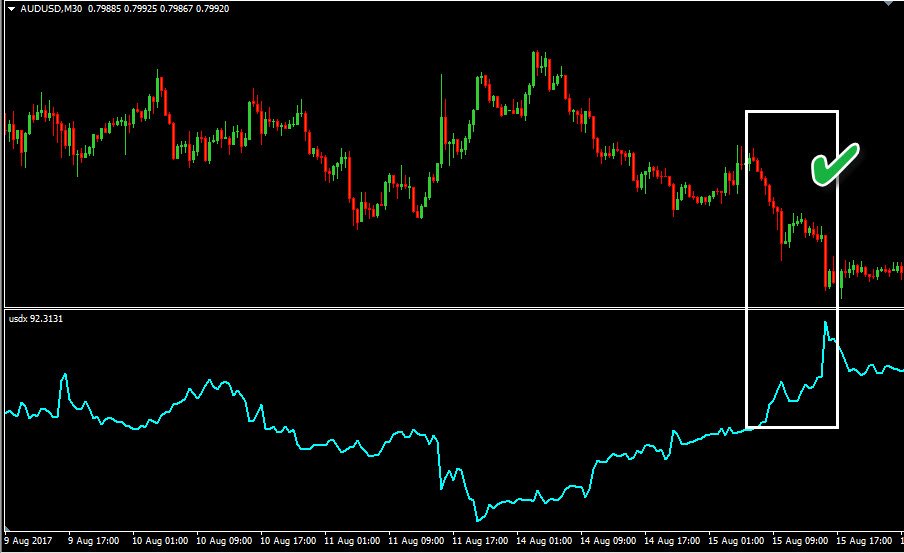Click the '15 Aug 17:00' time axis label
This screenshot has height=553, width=904.
point(864,541)
